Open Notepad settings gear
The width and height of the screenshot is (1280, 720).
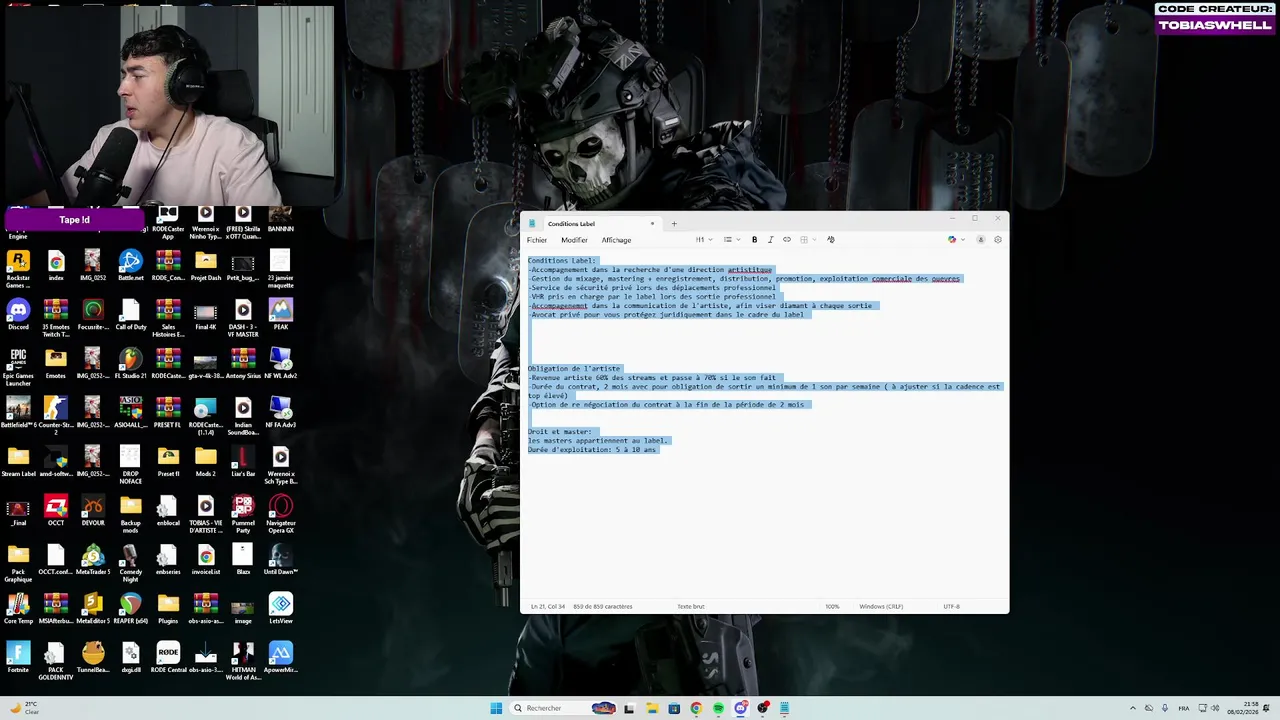pos(997,240)
